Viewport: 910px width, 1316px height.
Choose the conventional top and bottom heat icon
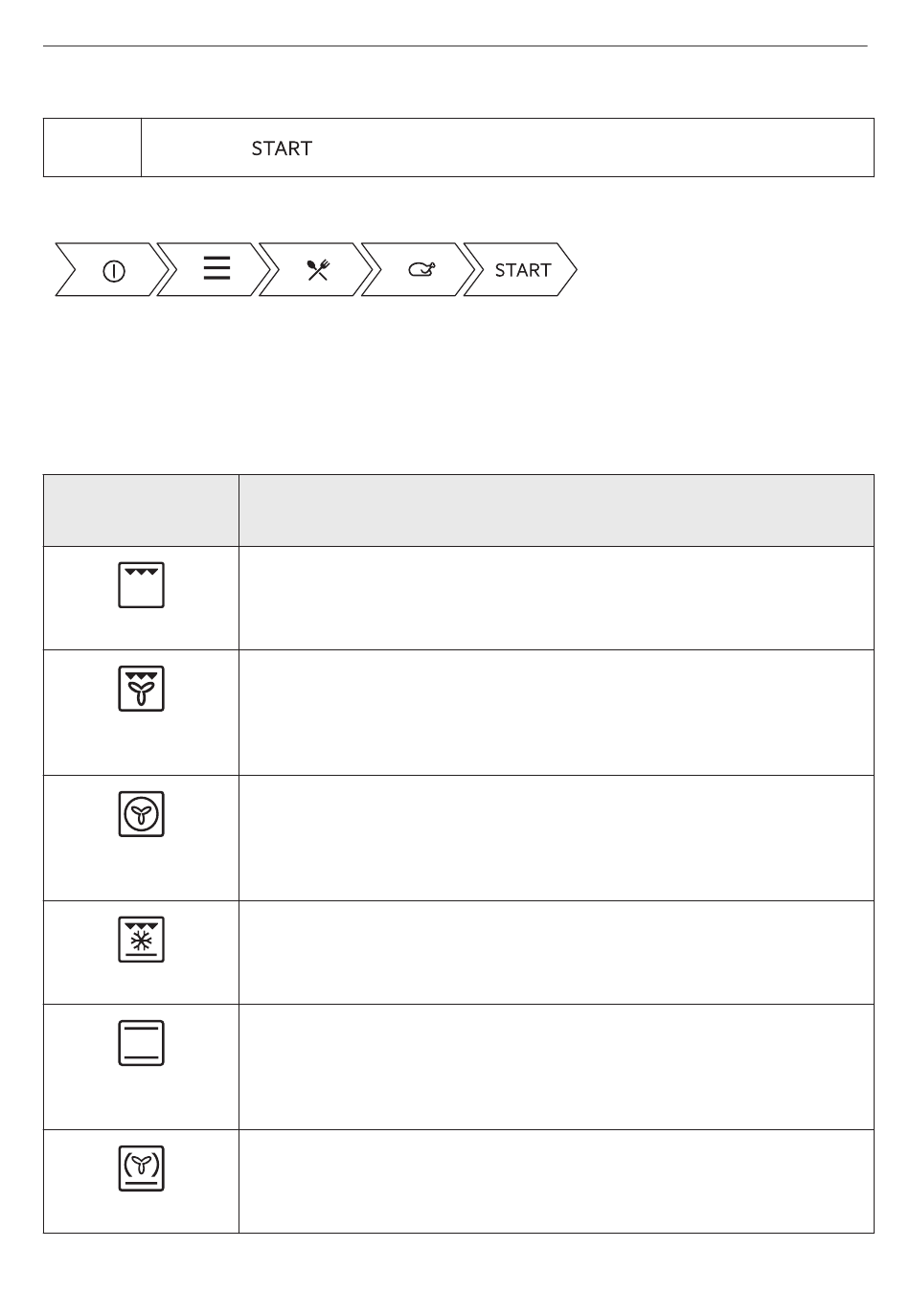tap(142, 1043)
